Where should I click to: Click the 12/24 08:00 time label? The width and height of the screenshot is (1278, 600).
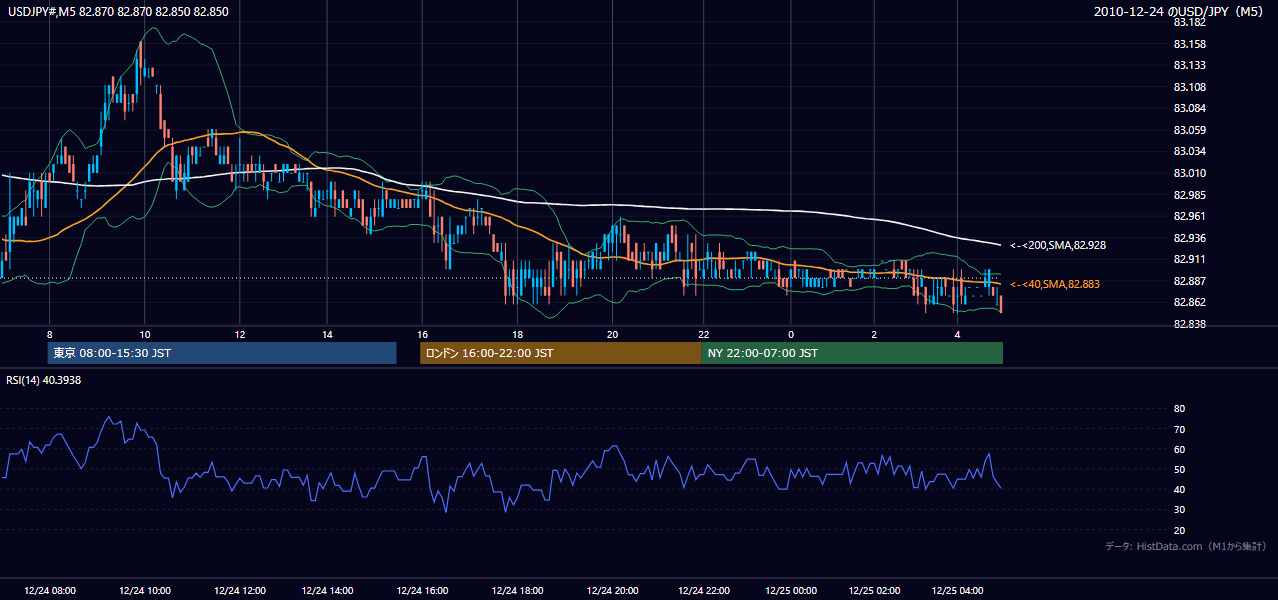pos(50,590)
